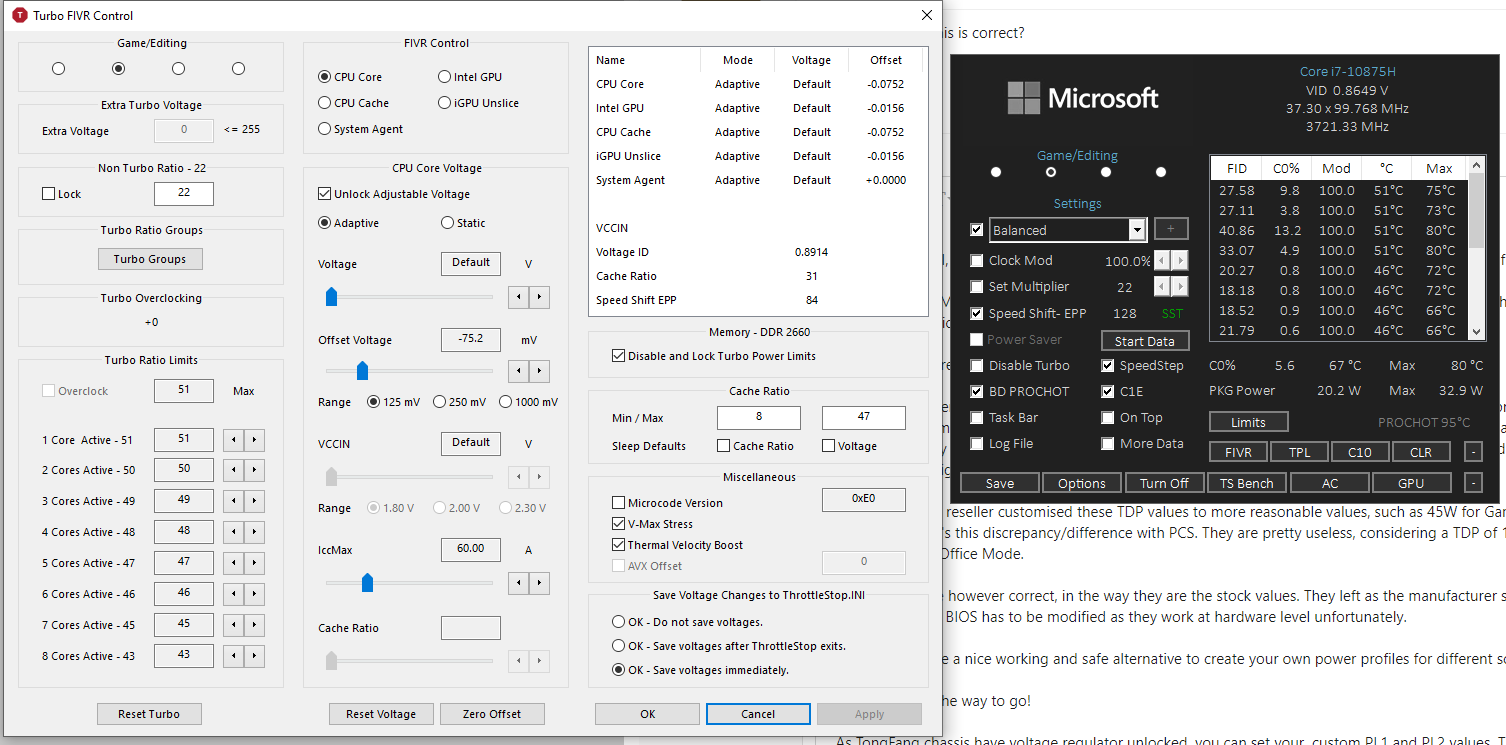Click Save button in ThrottleStop window
This screenshot has width=1506, height=745.
click(x=1000, y=483)
